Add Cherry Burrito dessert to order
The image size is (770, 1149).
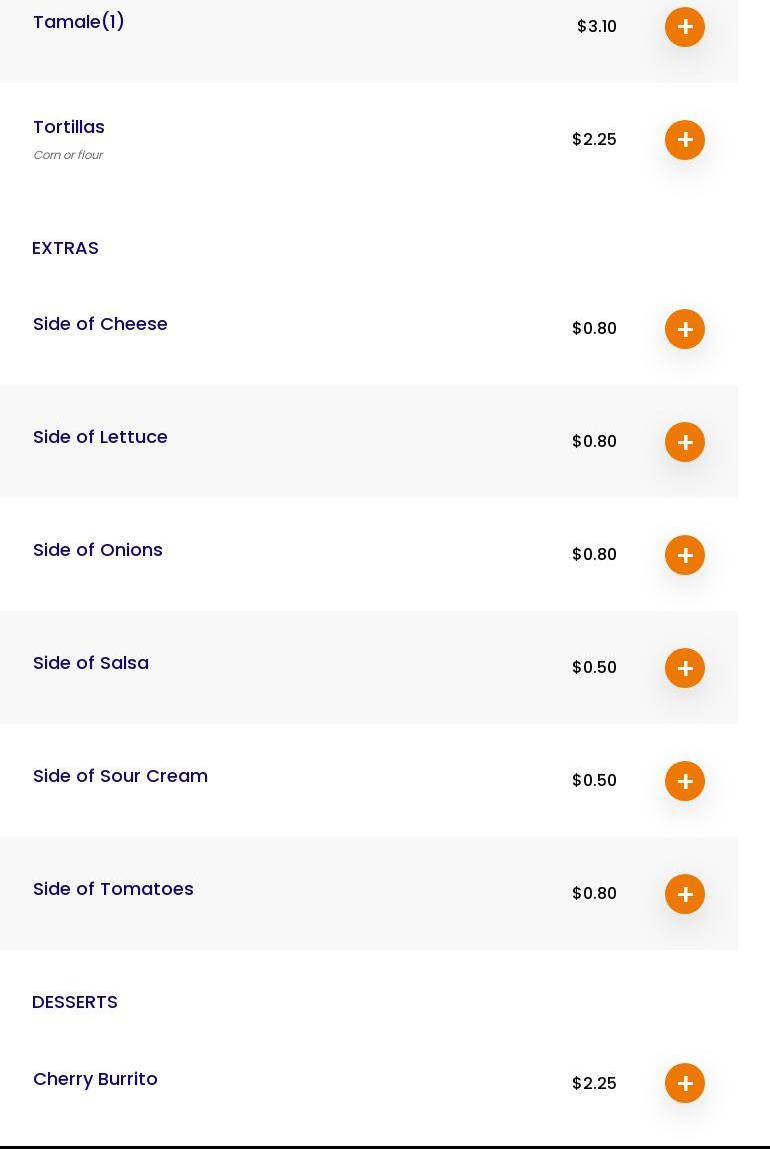tap(685, 1083)
